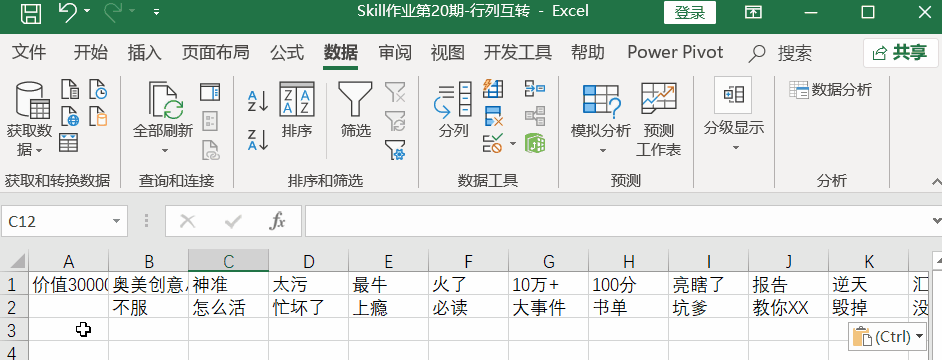Switch to the 审阅 ribbon tab

(x=395, y=52)
